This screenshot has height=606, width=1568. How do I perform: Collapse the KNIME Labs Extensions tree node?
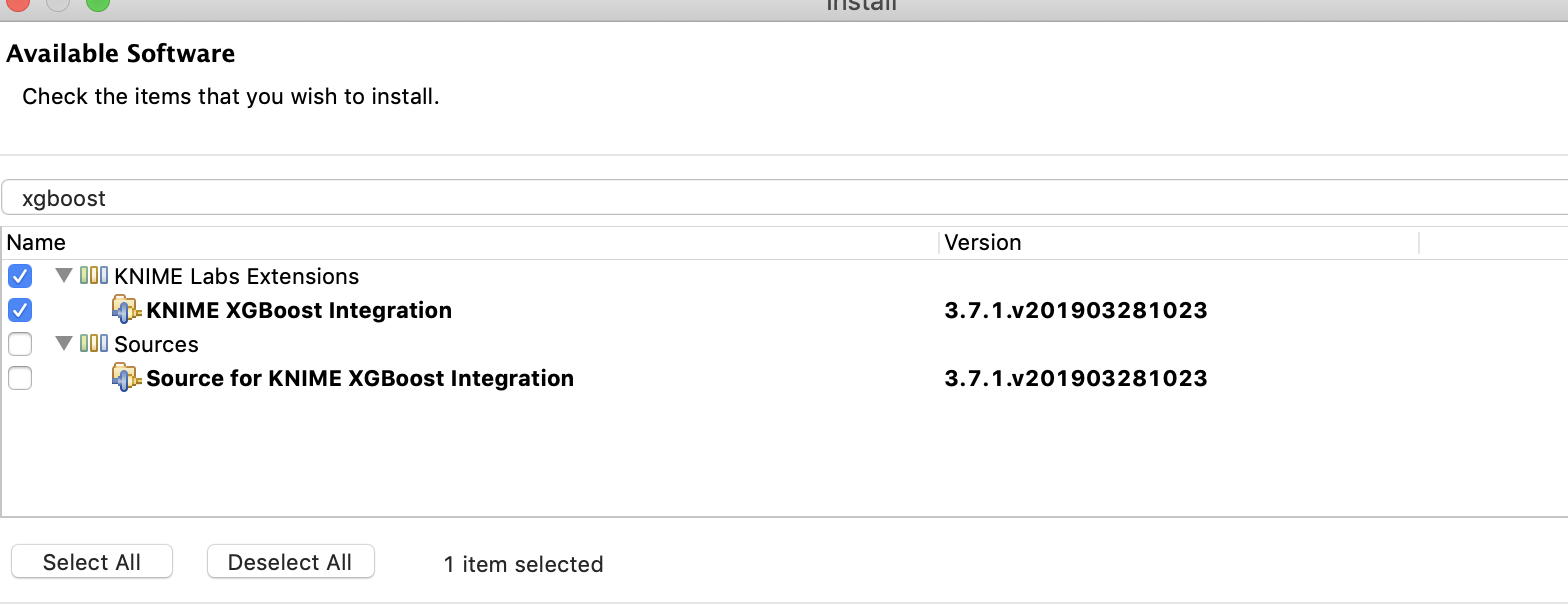(64, 276)
